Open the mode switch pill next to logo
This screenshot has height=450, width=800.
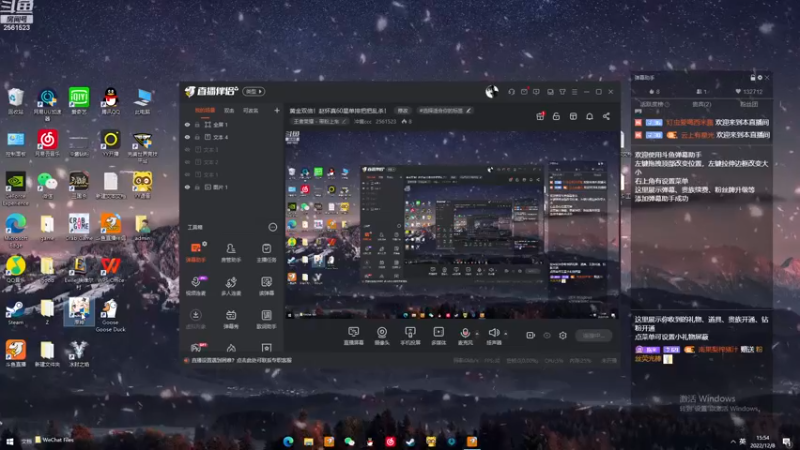(254, 91)
